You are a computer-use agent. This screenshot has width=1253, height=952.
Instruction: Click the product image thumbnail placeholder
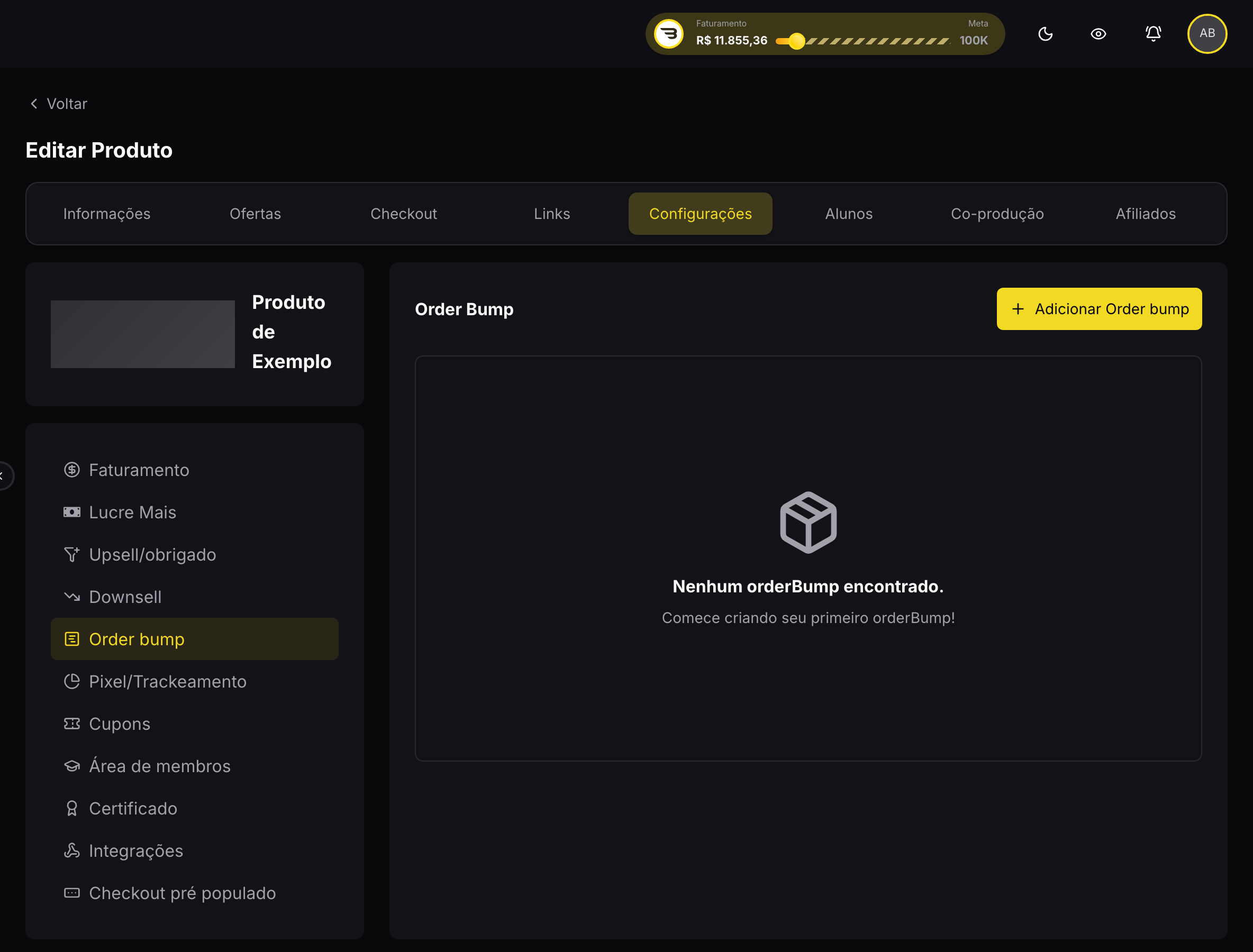143,334
